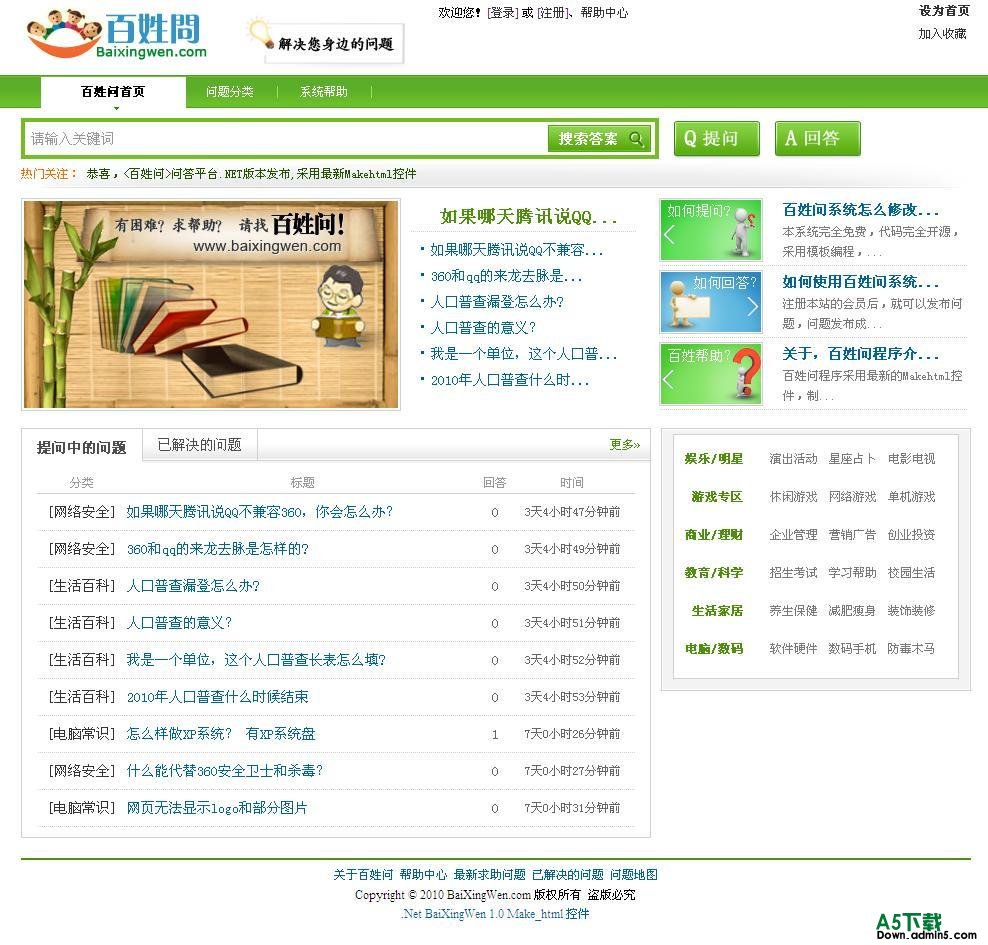Image resolution: width=988 pixels, height=945 pixels.
Task: Open bullet 2010年人口普查什么时...
Action: [510, 380]
